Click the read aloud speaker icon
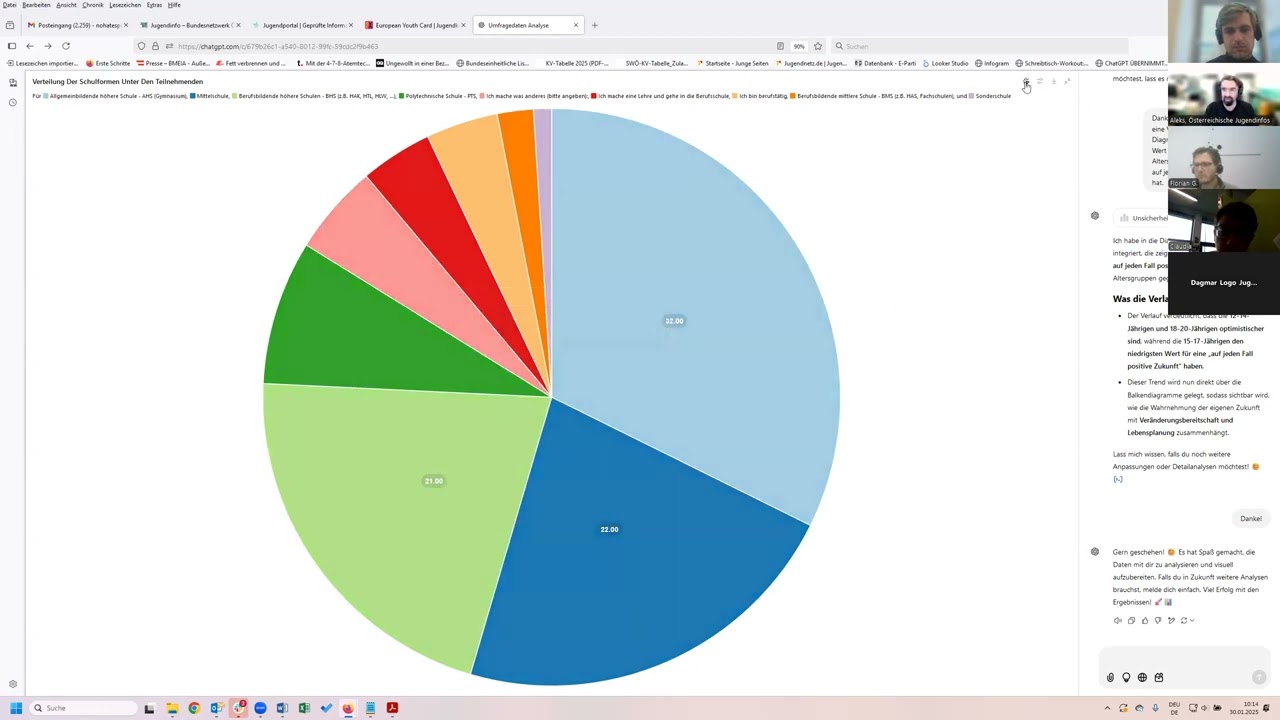Viewport: 1280px width, 720px height. [x=1117, y=620]
